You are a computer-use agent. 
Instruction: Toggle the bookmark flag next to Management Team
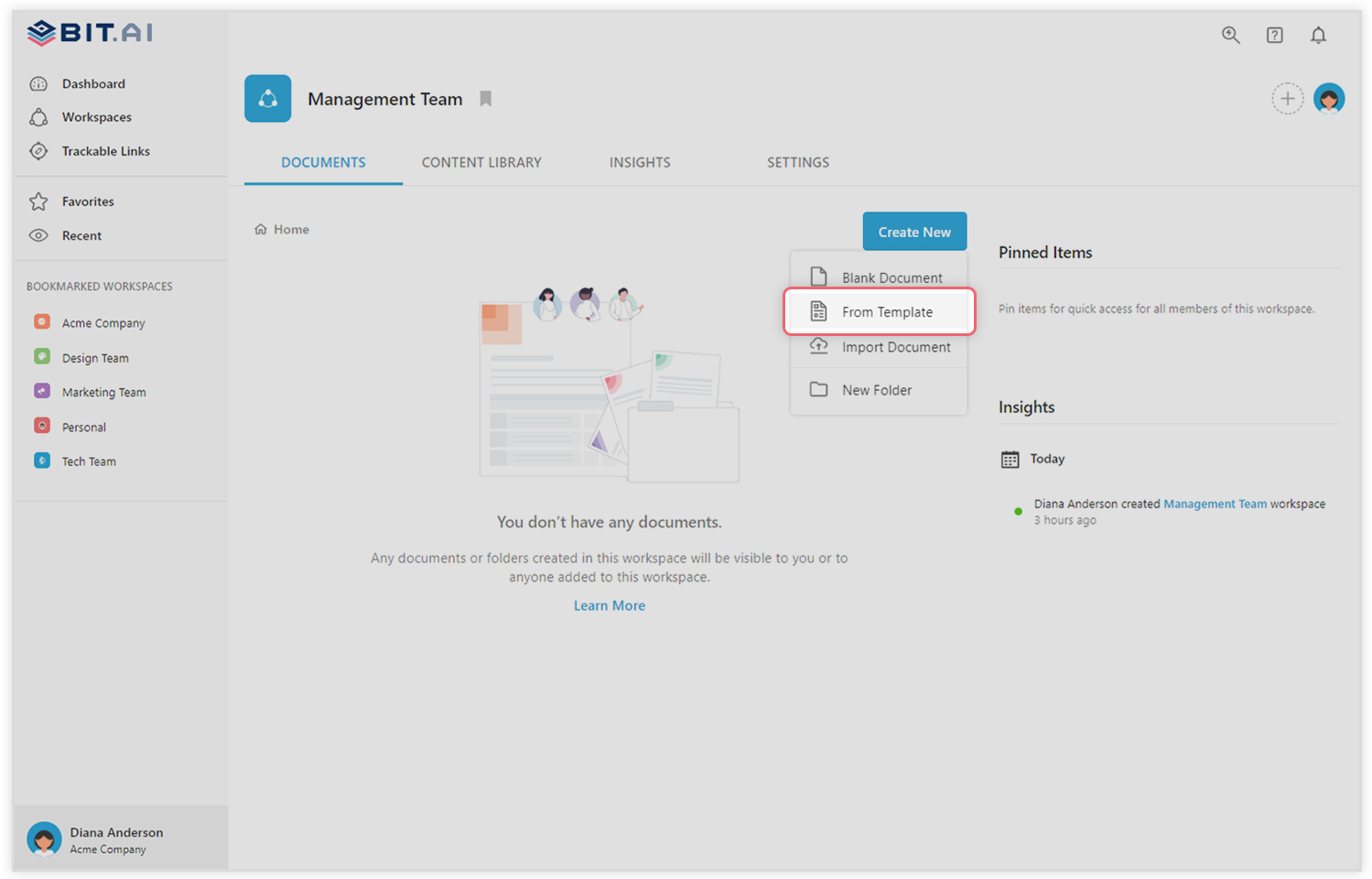click(x=486, y=98)
